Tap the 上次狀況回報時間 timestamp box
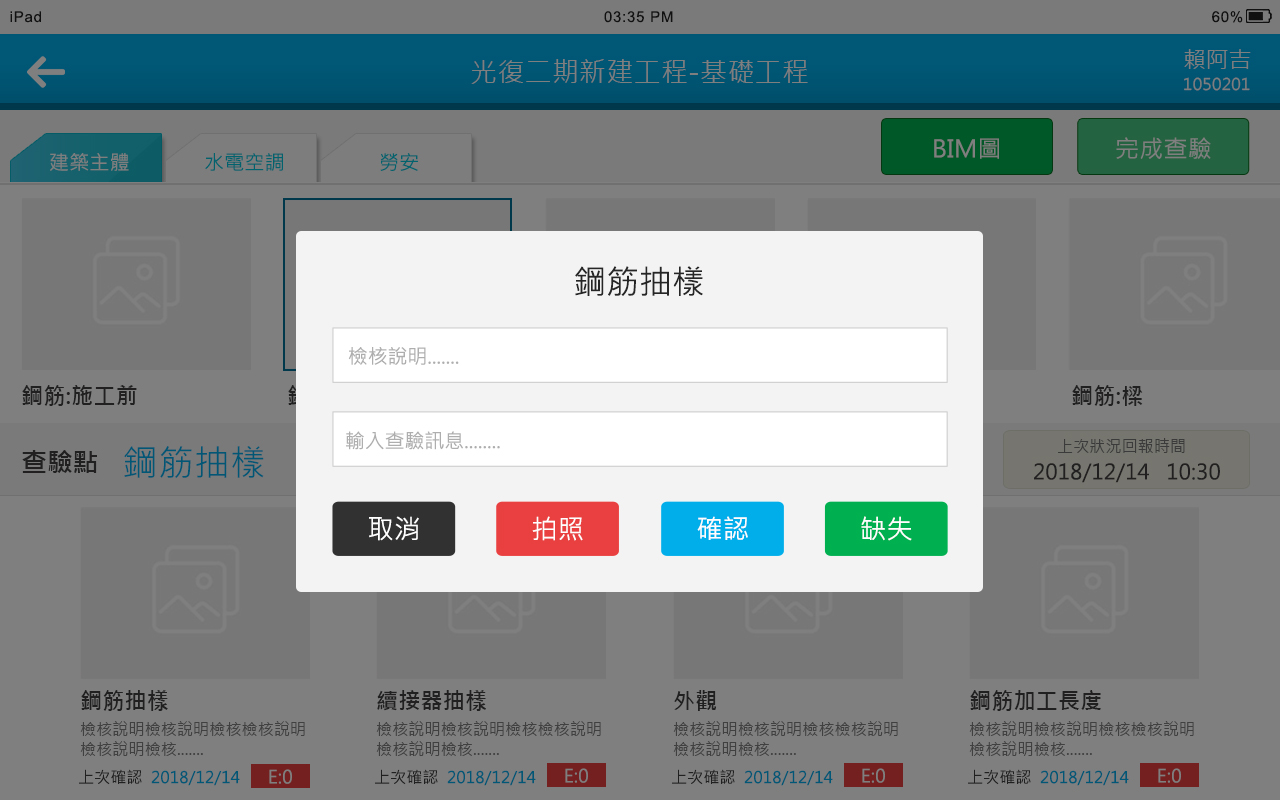The width and height of the screenshot is (1280, 800). click(1126, 460)
